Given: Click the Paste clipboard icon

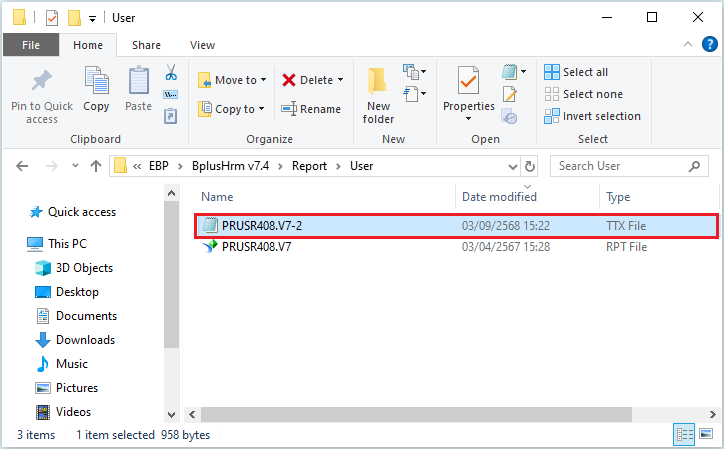Looking at the screenshot, I should 138,82.
